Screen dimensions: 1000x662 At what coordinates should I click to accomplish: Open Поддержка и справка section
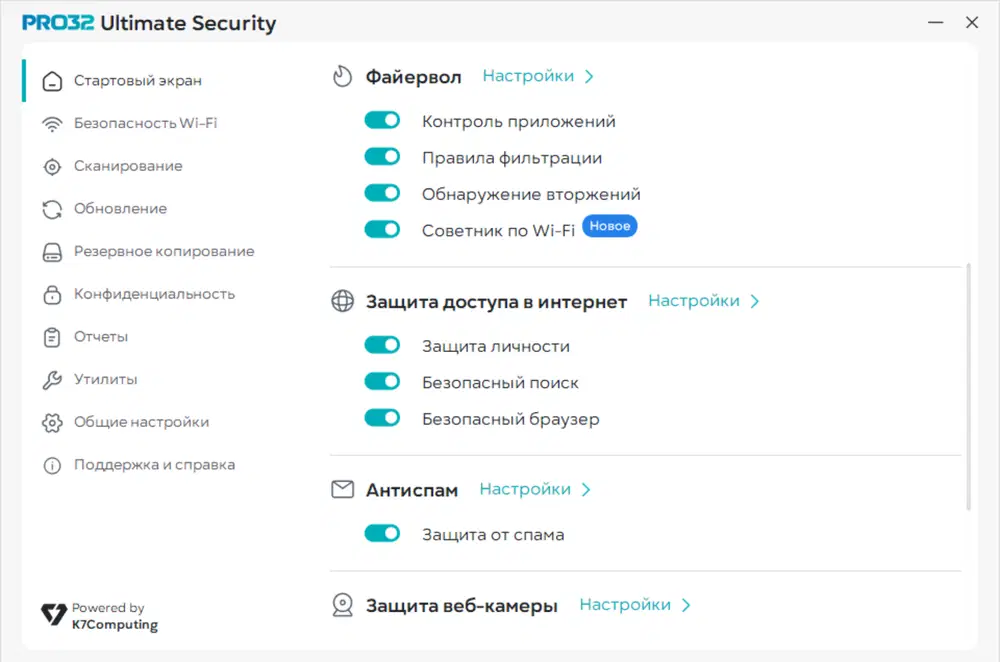point(154,465)
